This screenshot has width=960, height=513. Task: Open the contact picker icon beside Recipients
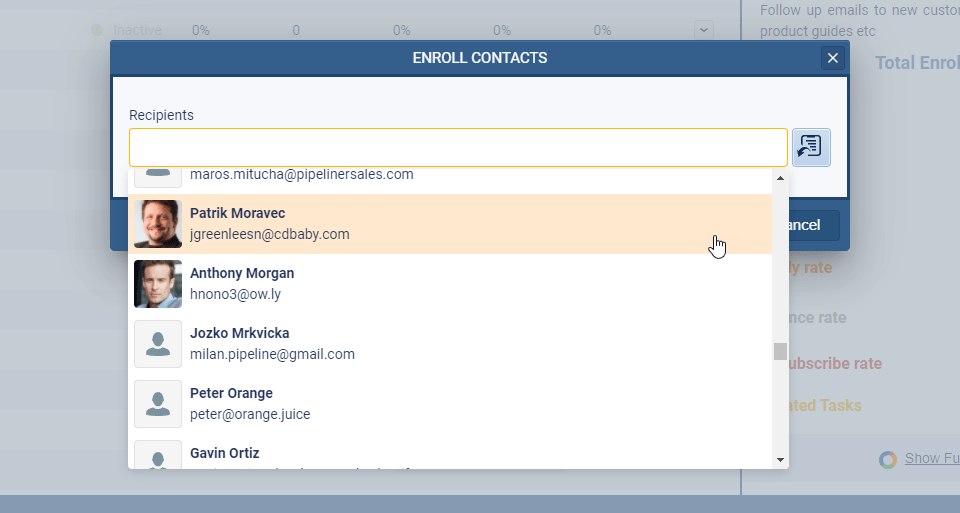(810, 147)
